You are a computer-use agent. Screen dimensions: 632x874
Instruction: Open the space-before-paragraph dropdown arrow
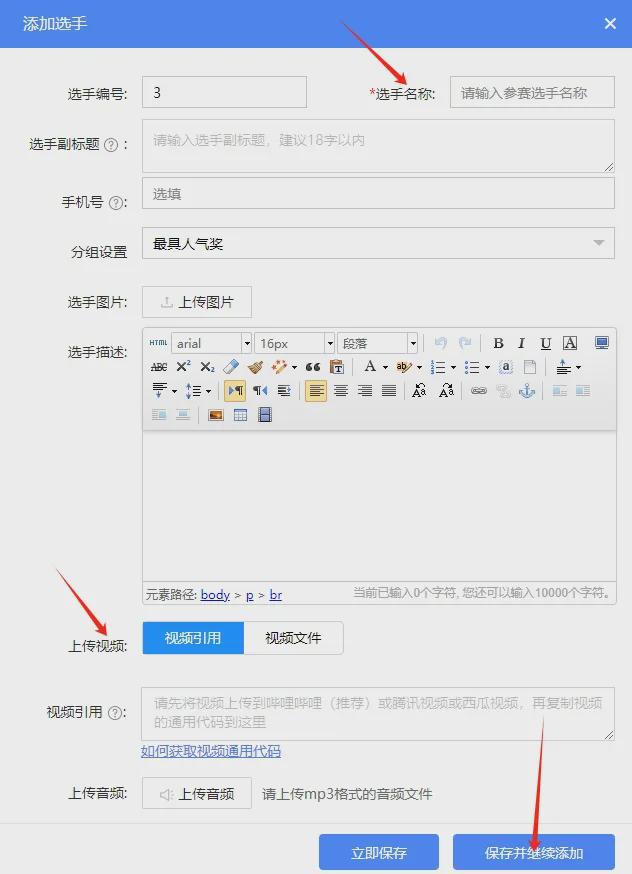point(578,367)
